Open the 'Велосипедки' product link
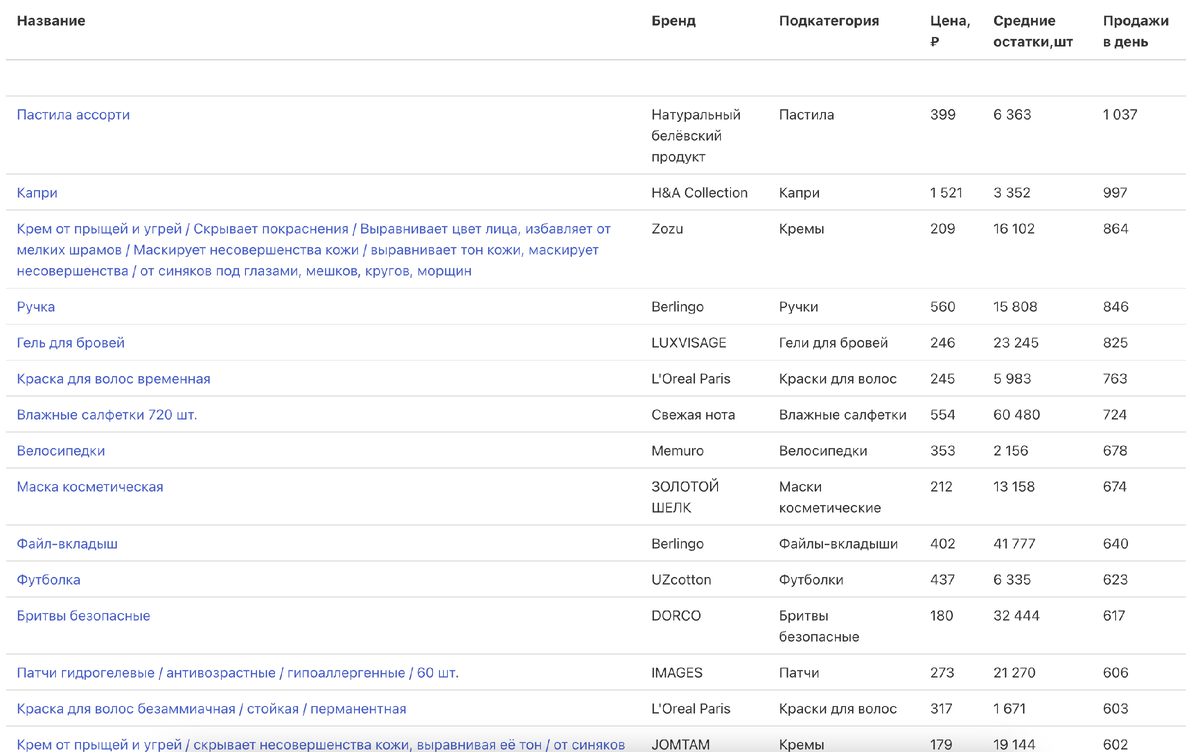 click(x=61, y=451)
